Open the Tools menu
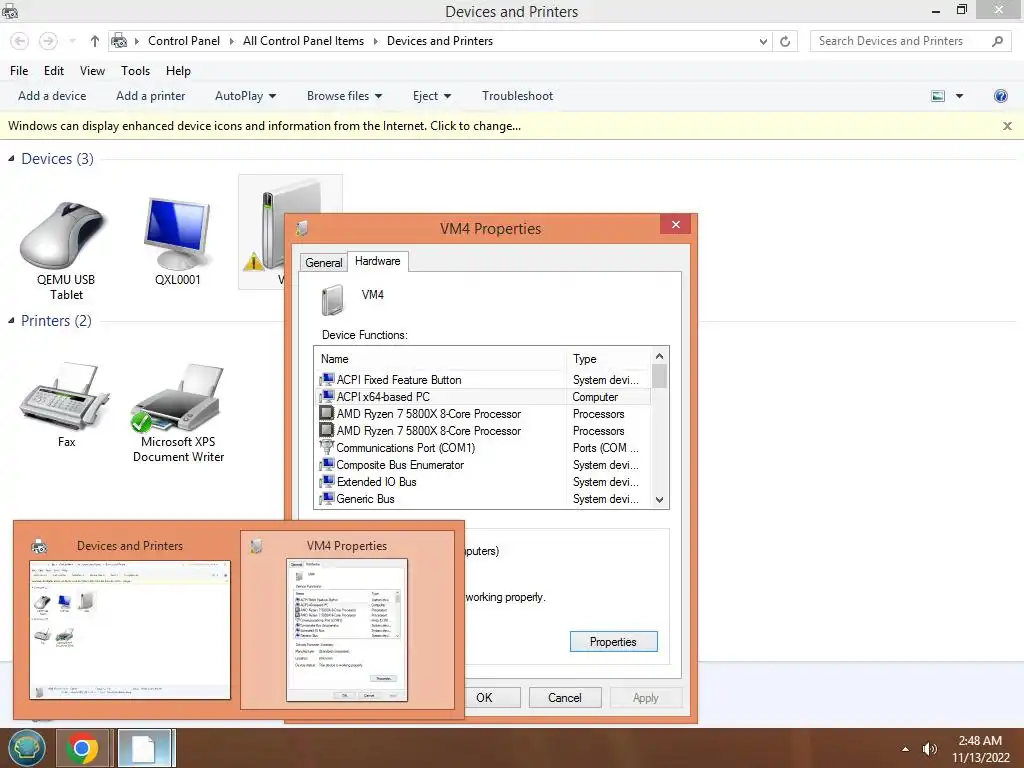 (135, 71)
